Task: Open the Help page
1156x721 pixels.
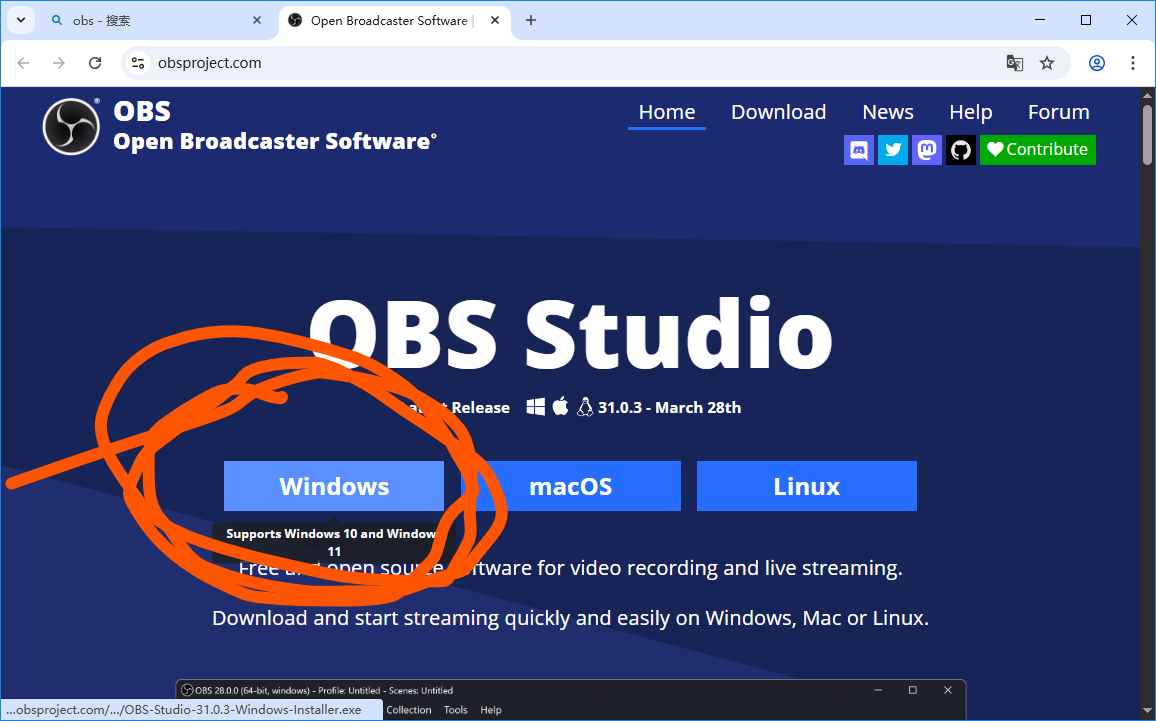Action: 970,112
